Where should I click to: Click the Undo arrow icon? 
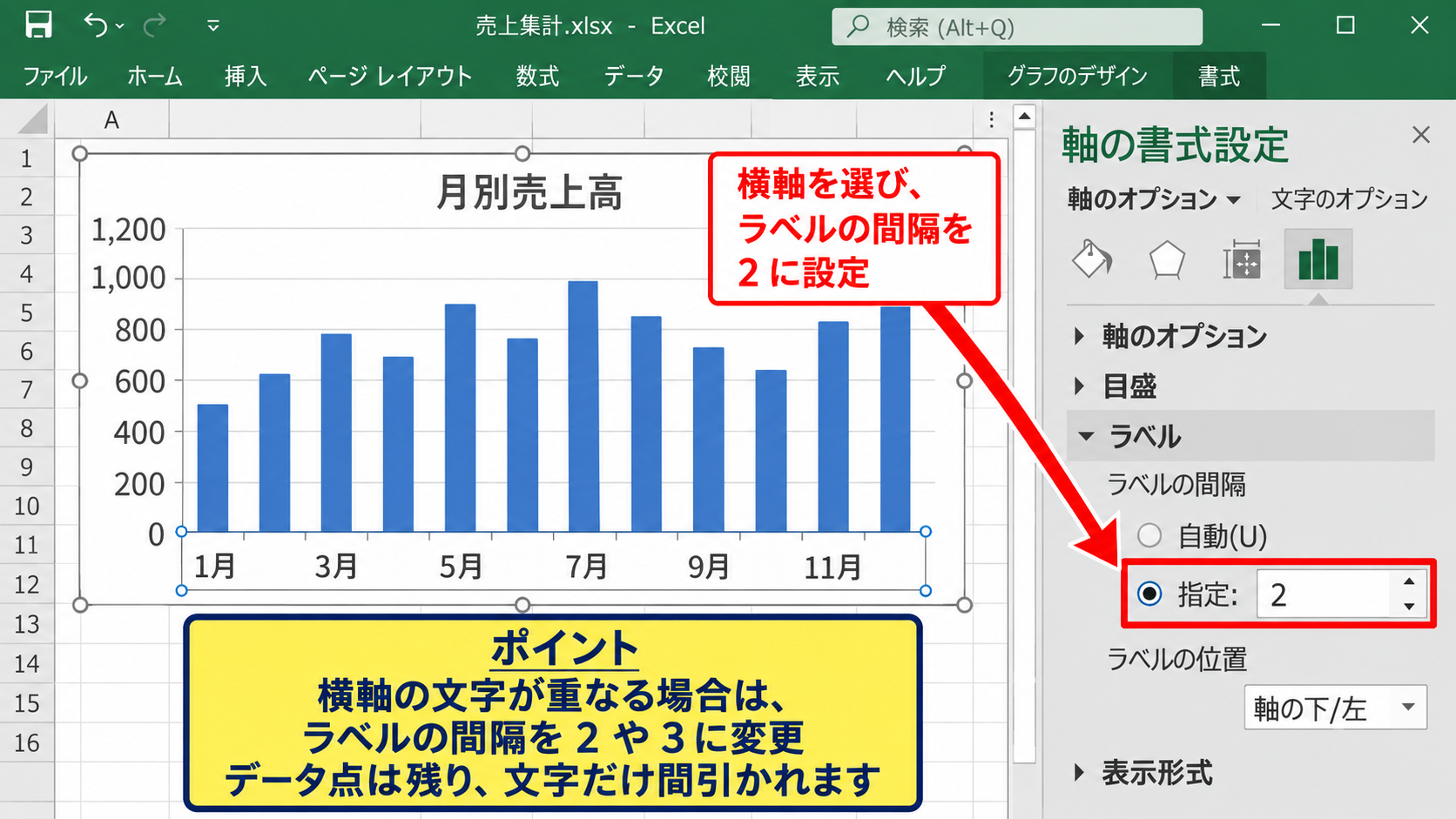pyautogui.click(x=96, y=25)
